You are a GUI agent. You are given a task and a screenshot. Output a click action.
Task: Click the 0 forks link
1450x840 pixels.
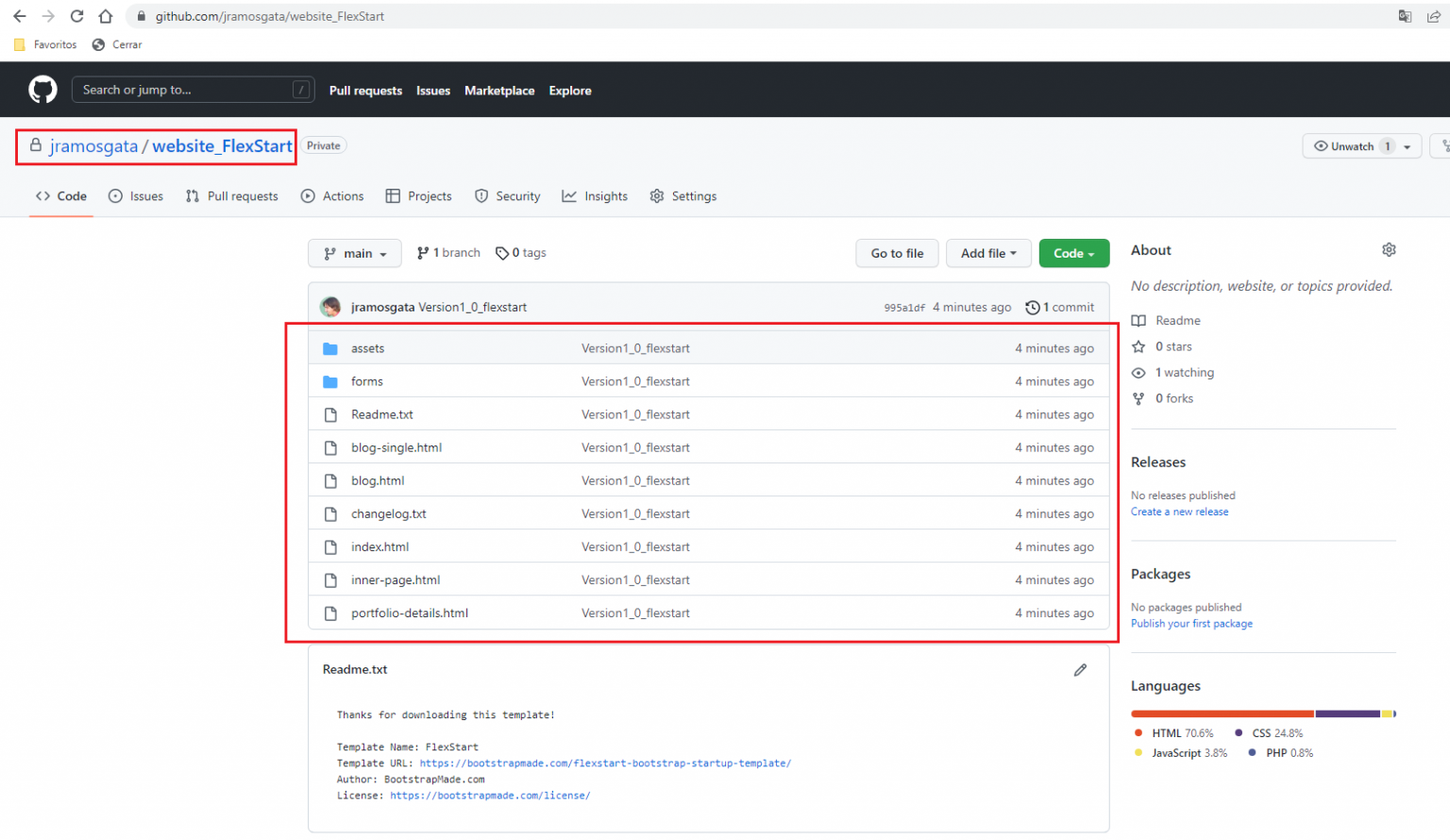[1162, 398]
